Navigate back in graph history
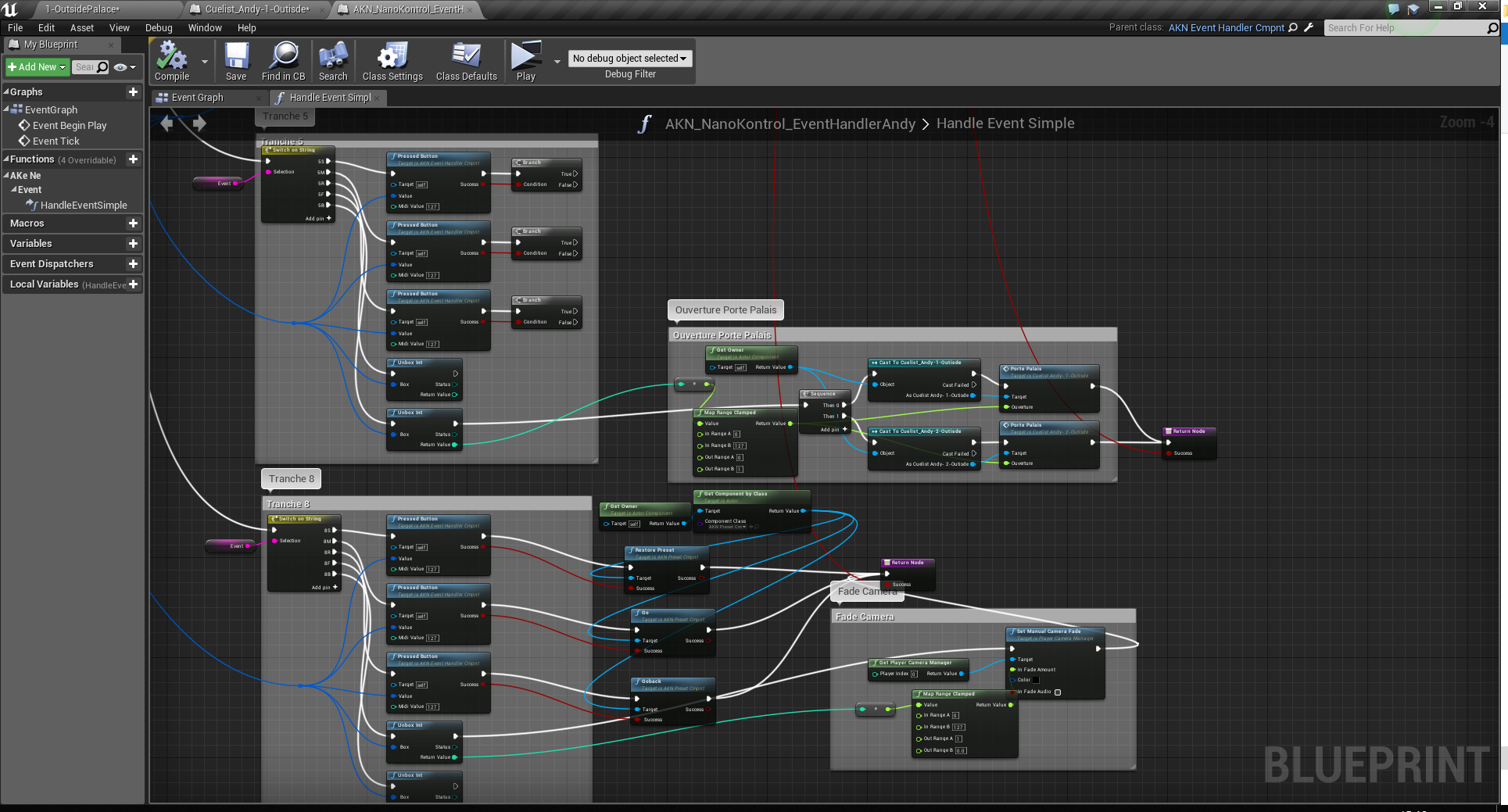 [167, 123]
